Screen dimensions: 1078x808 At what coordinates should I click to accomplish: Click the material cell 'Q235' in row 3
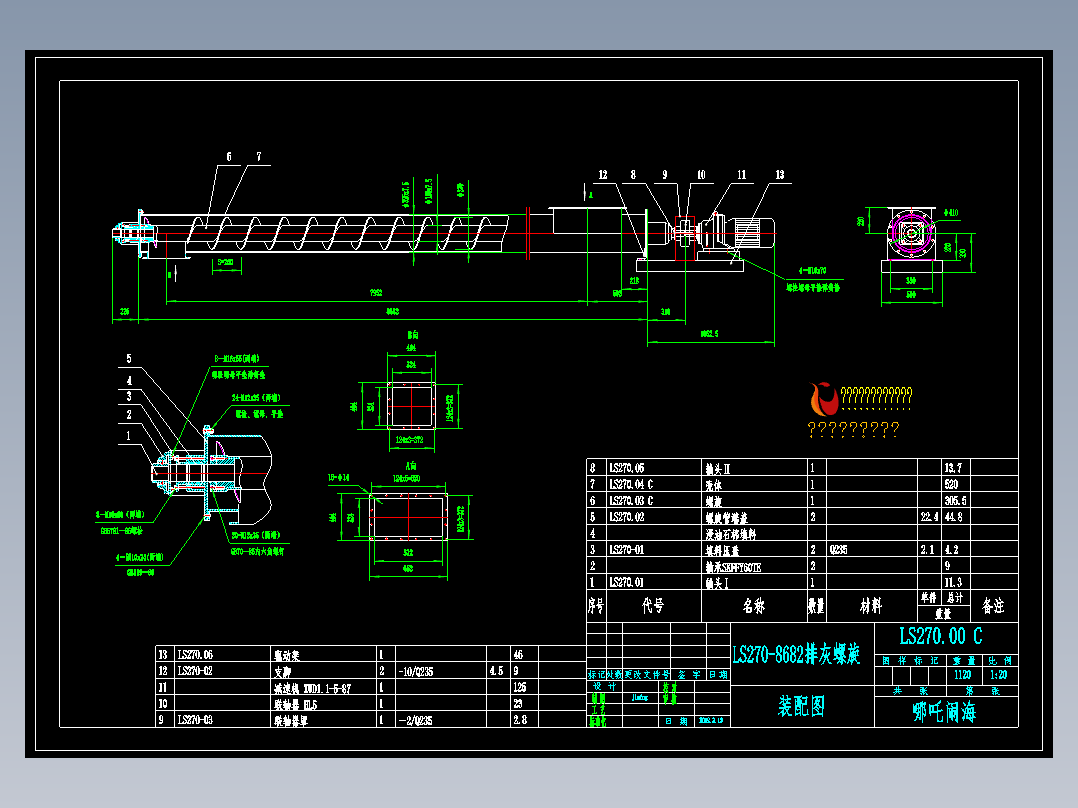point(838,549)
